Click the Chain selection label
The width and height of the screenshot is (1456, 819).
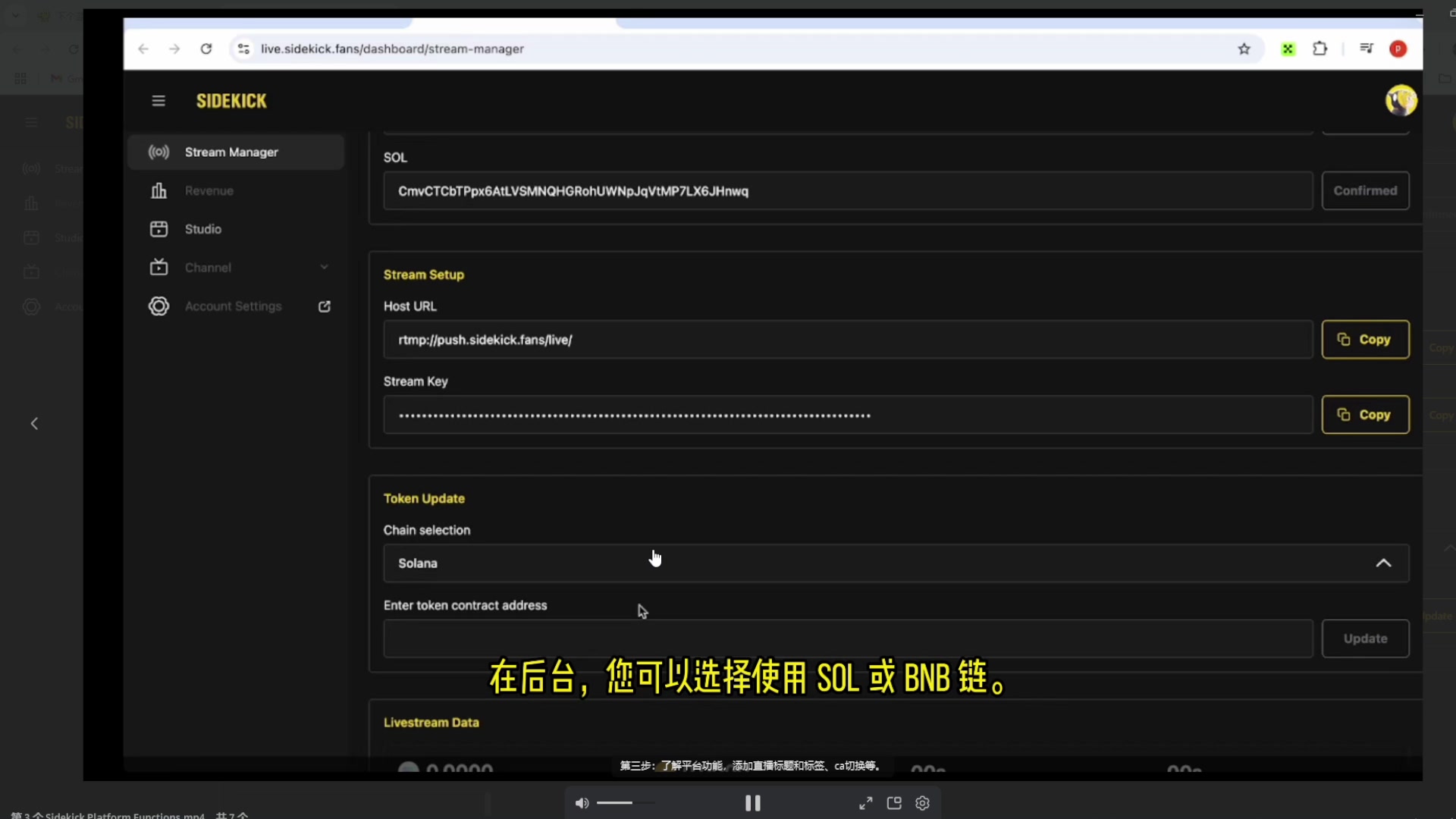click(x=427, y=530)
